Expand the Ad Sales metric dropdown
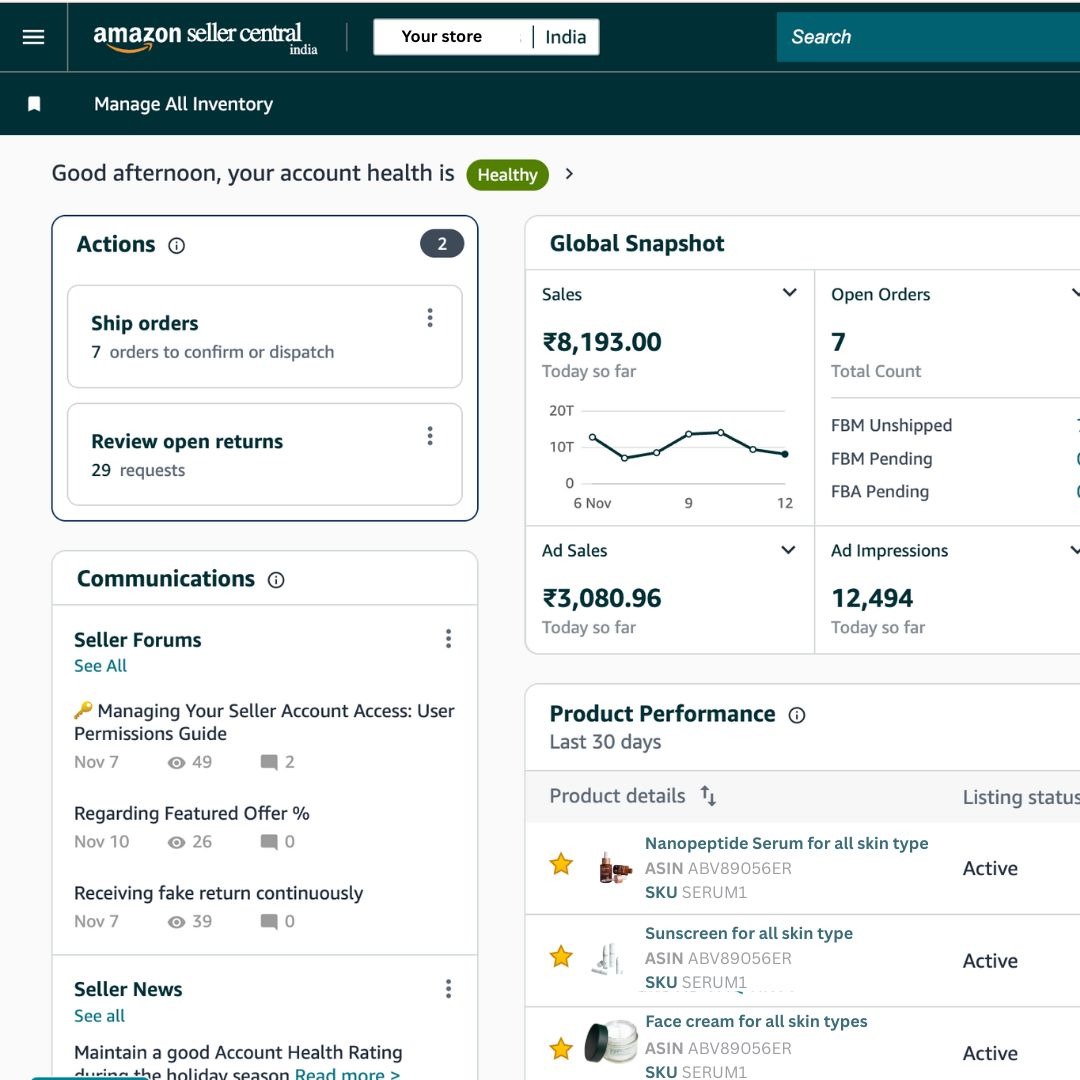Image resolution: width=1080 pixels, height=1080 pixels. [x=788, y=550]
